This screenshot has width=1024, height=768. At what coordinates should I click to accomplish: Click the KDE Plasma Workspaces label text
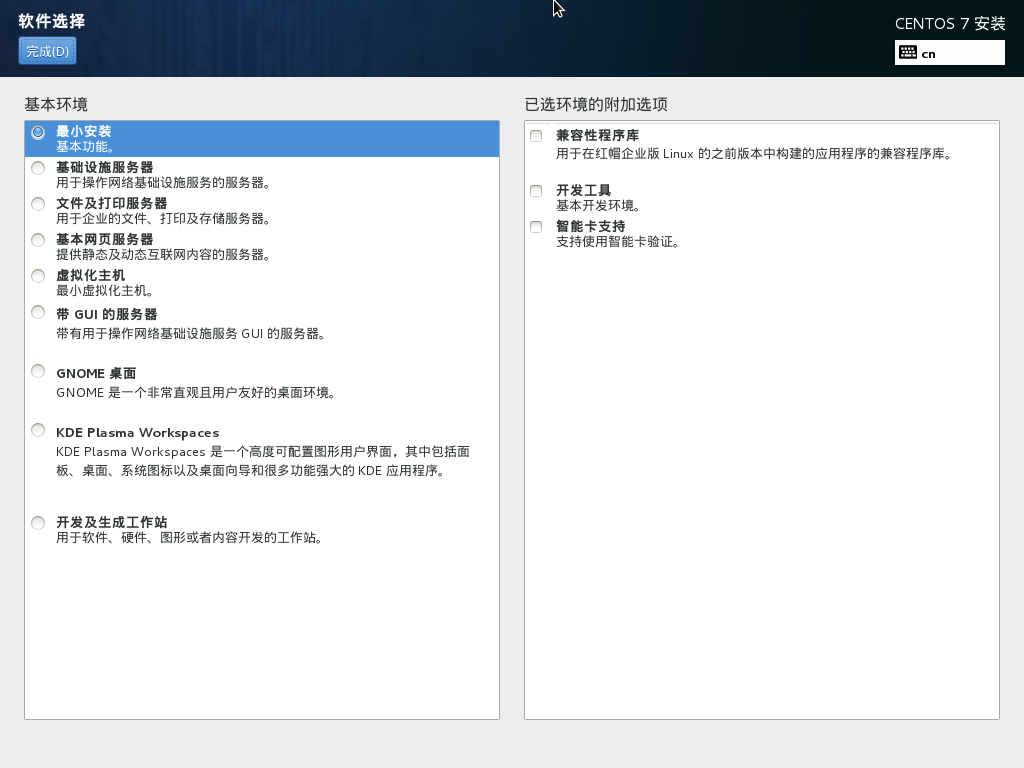140,432
